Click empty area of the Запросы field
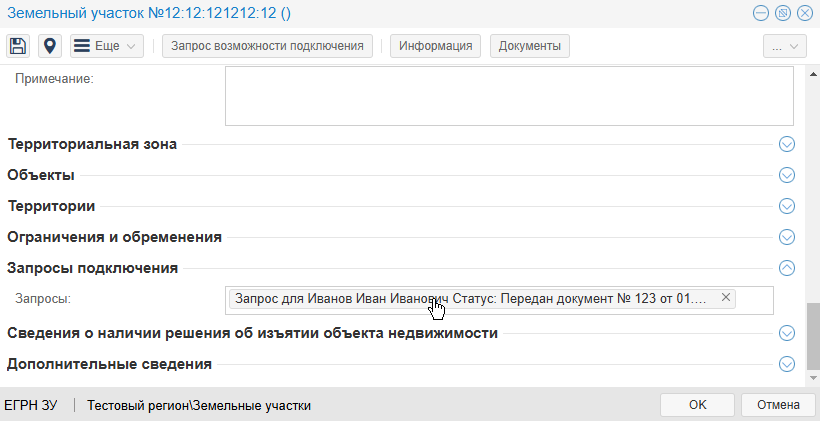The image size is (820, 421). pyautogui.click(x=754, y=300)
